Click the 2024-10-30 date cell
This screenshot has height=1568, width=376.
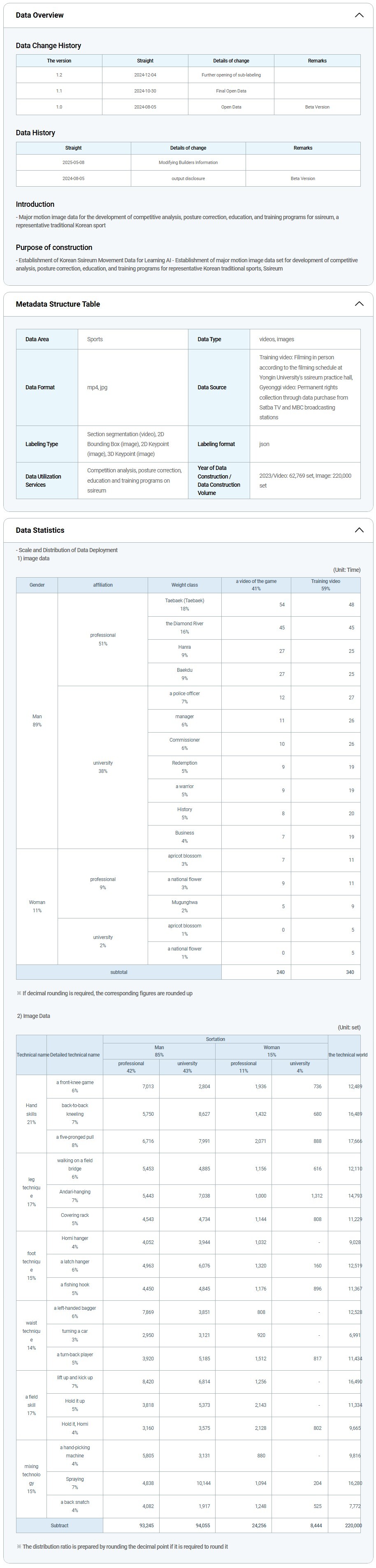(x=145, y=91)
